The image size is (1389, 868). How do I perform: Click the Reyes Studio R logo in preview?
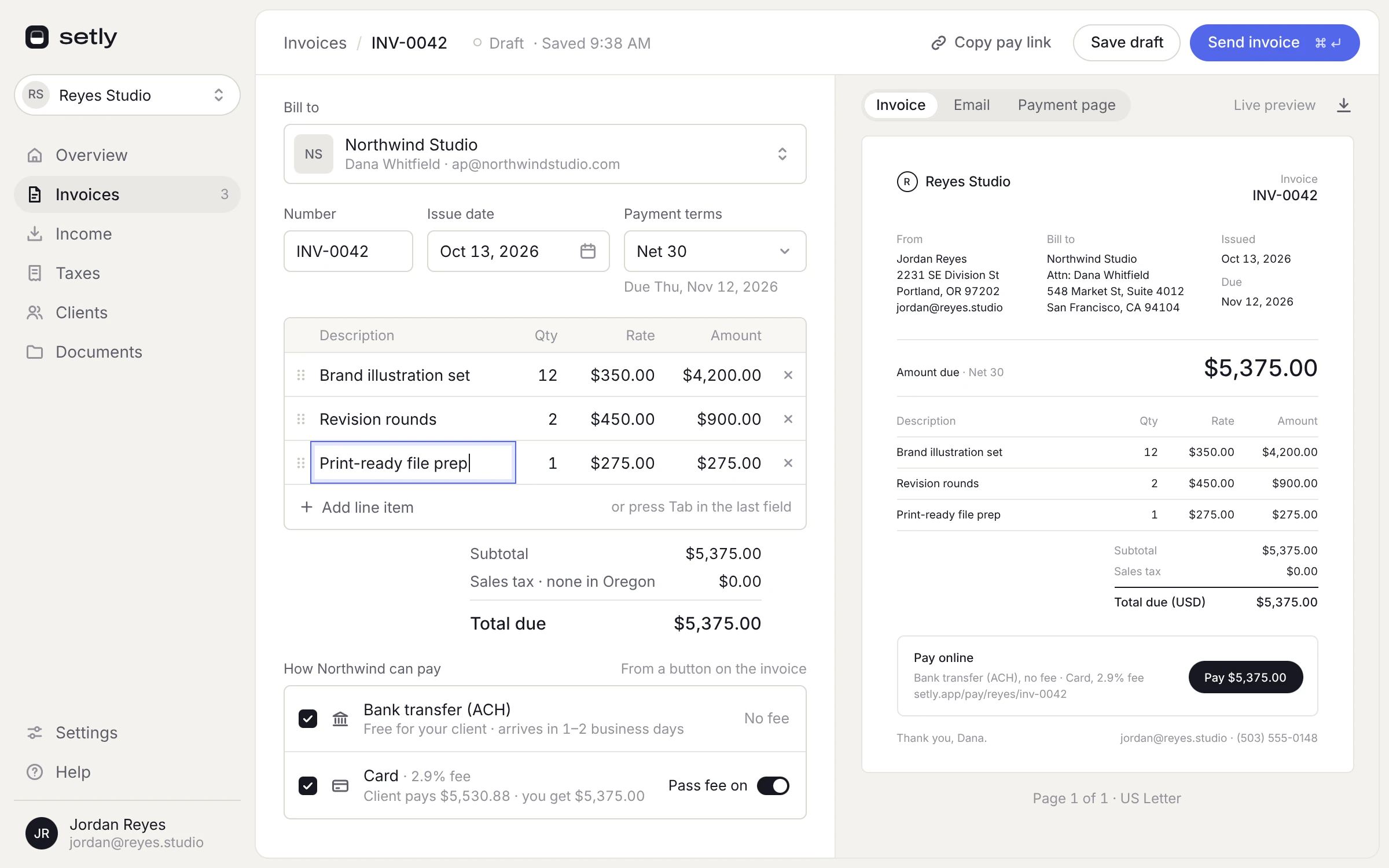pyautogui.click(x=907, y=182)
